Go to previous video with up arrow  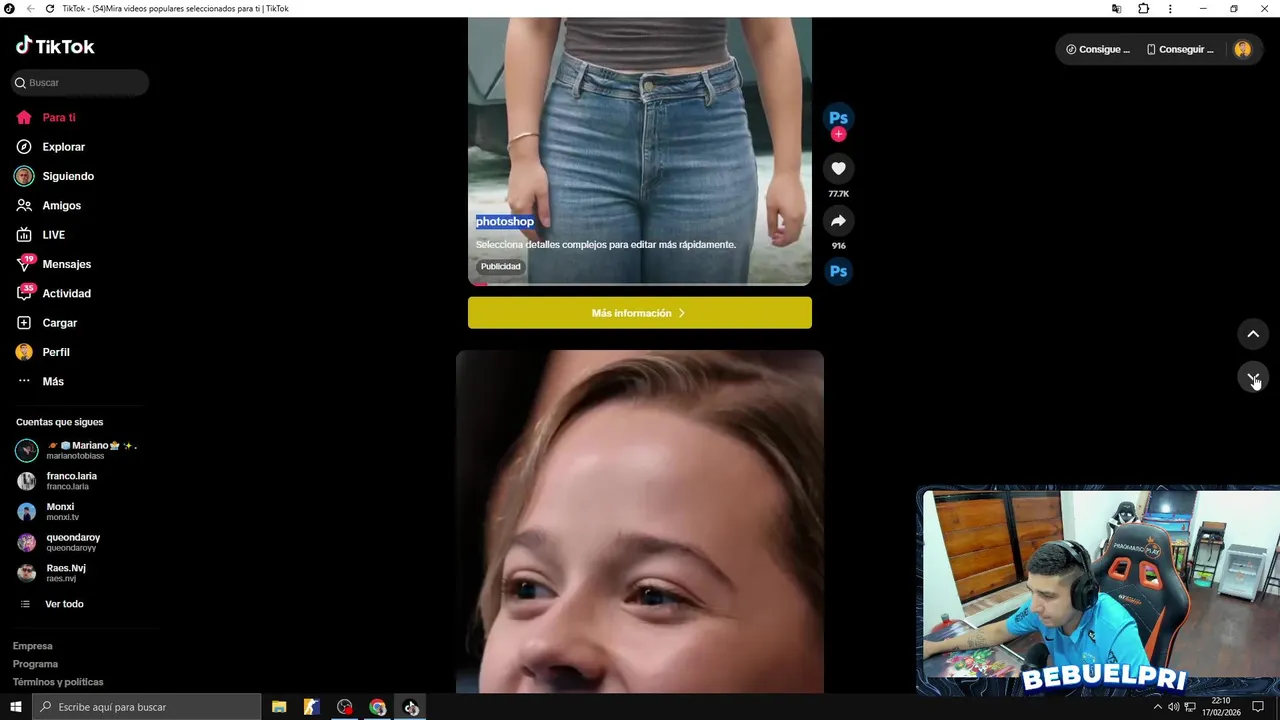(1253, 334)
